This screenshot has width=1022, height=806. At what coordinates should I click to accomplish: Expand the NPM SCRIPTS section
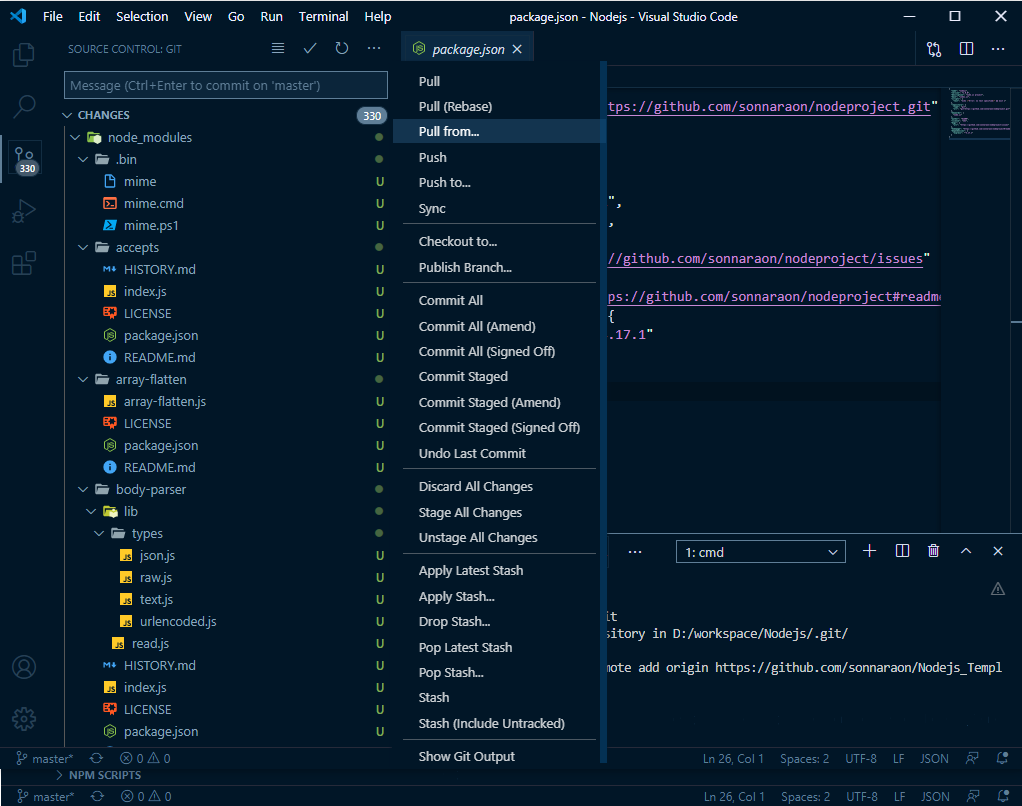pos(59,775)
